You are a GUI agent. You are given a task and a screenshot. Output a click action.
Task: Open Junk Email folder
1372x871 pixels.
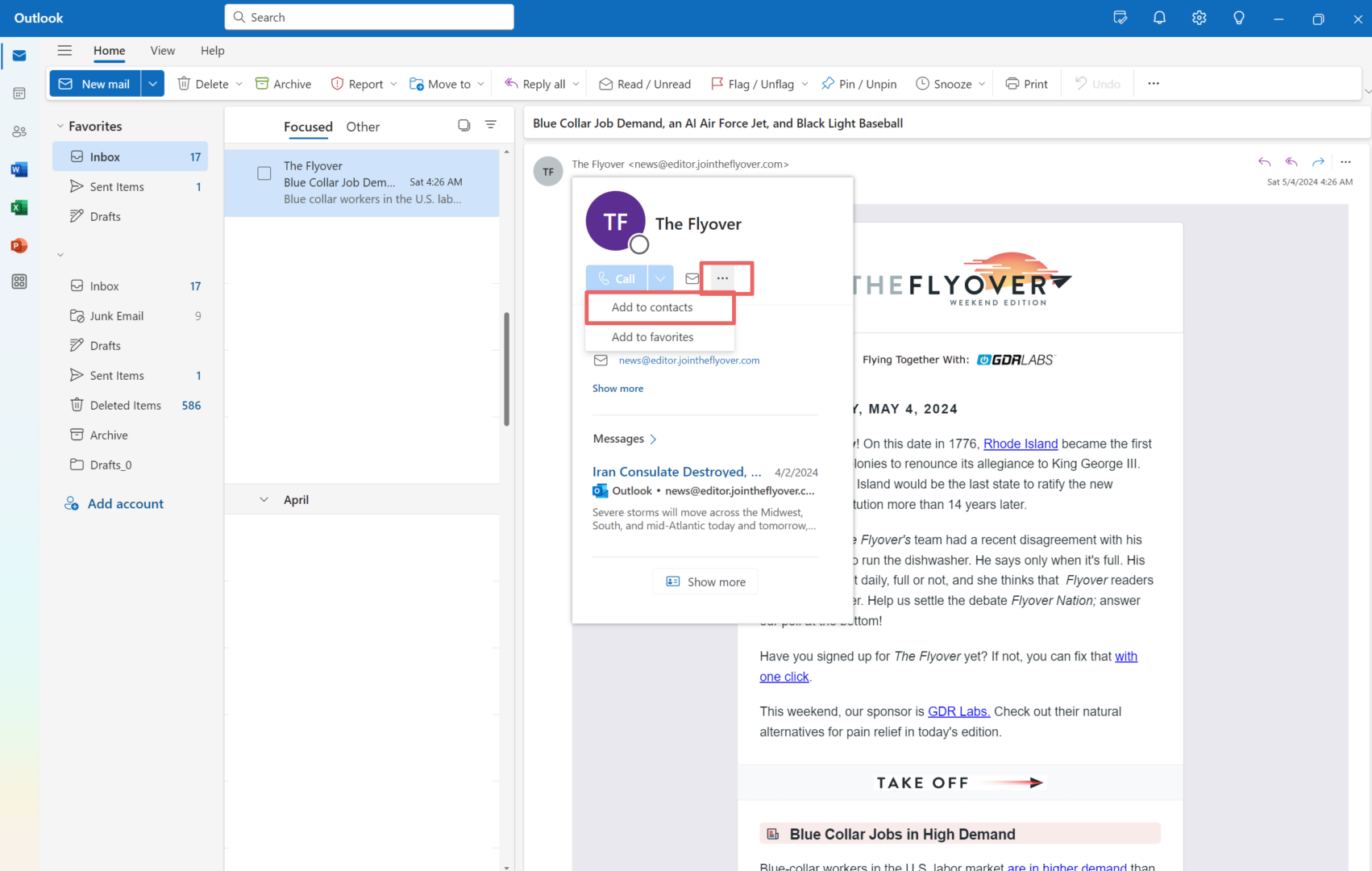point(131,316)
